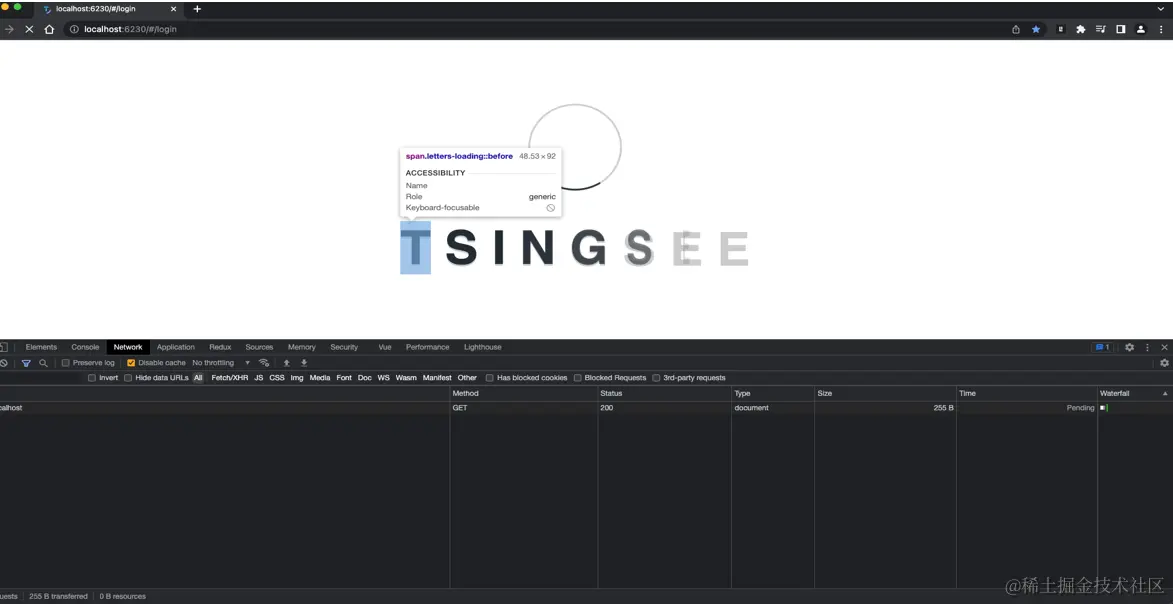Open Chrome's three-dot main menu

pos(1161,29)
